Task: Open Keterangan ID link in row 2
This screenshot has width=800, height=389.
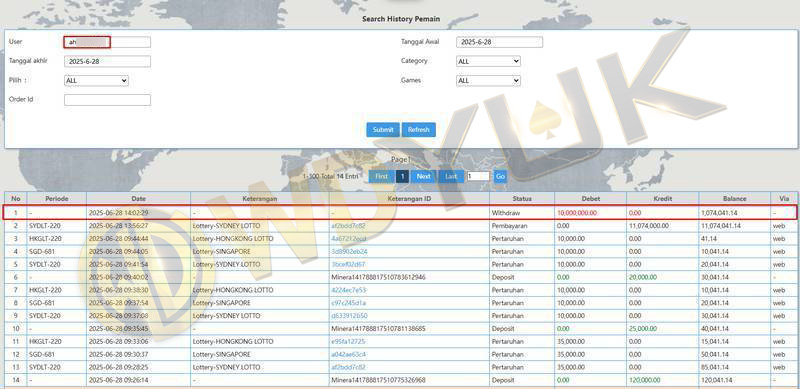Action: click(348, 226)
